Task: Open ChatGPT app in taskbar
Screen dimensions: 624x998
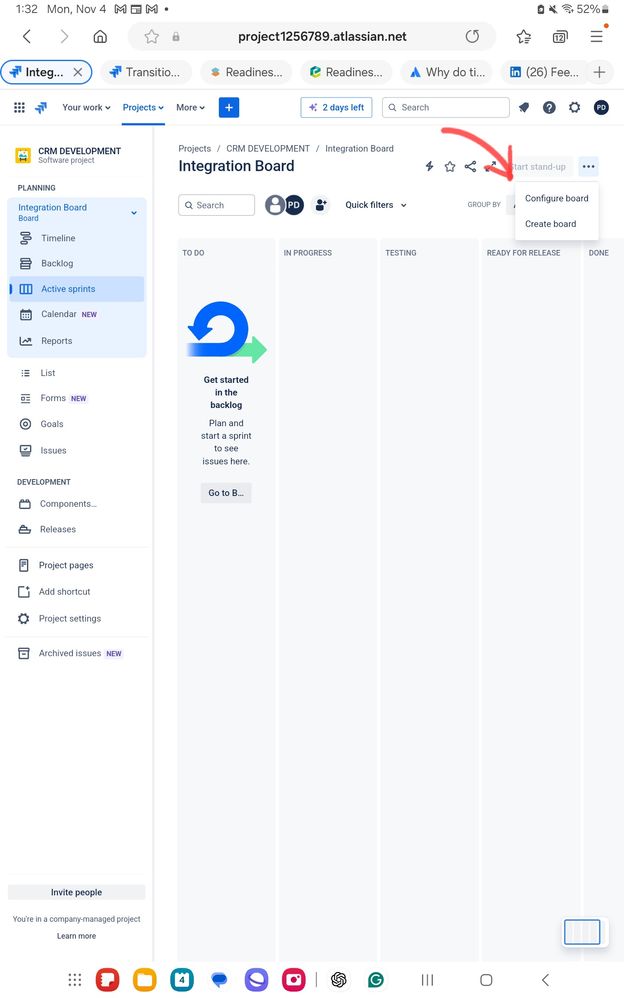Action: pos(339,980)
